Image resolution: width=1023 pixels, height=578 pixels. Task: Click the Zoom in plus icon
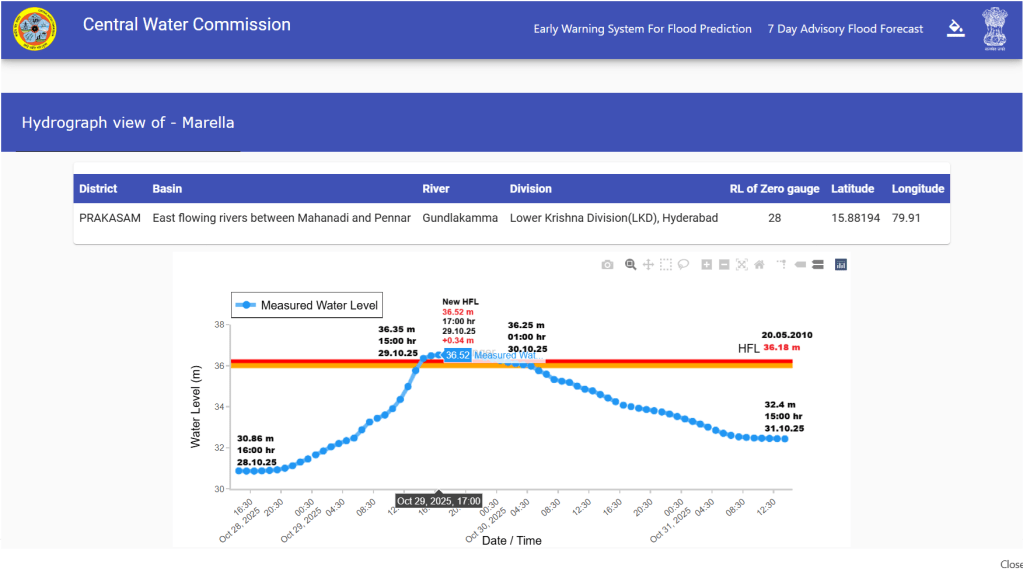click(x=706, y=265)
